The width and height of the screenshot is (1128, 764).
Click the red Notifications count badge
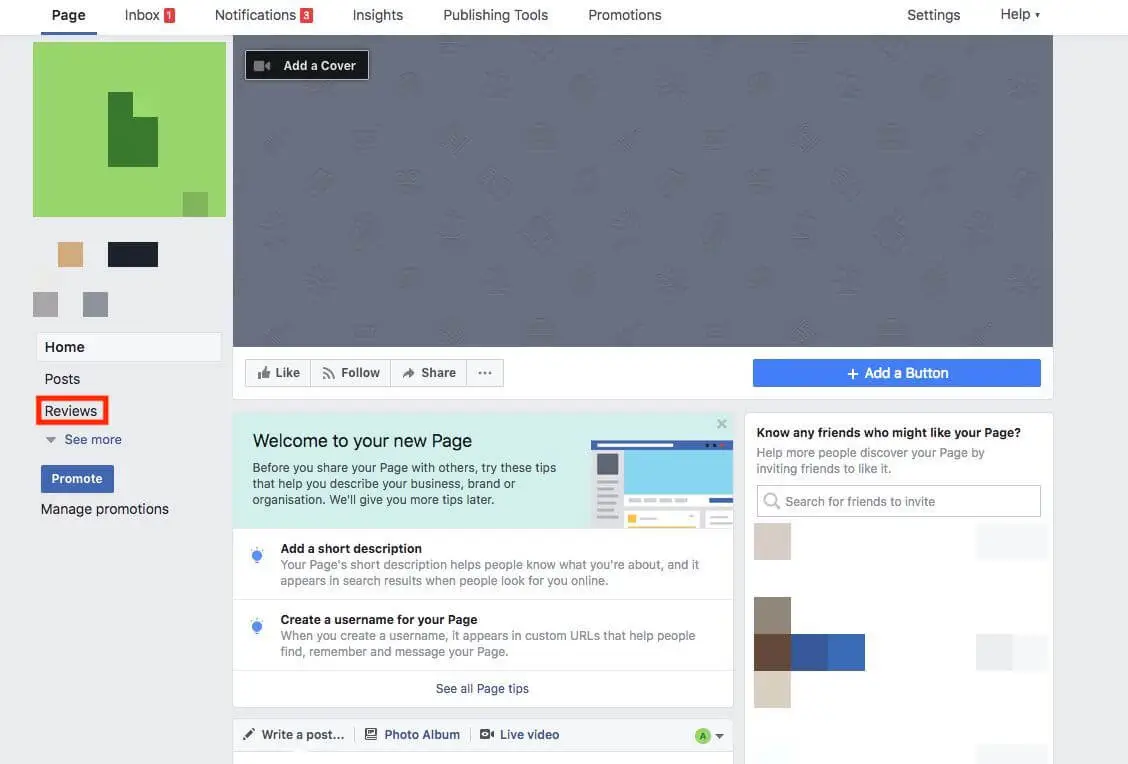pyautogui.click(x=306, y=15)
